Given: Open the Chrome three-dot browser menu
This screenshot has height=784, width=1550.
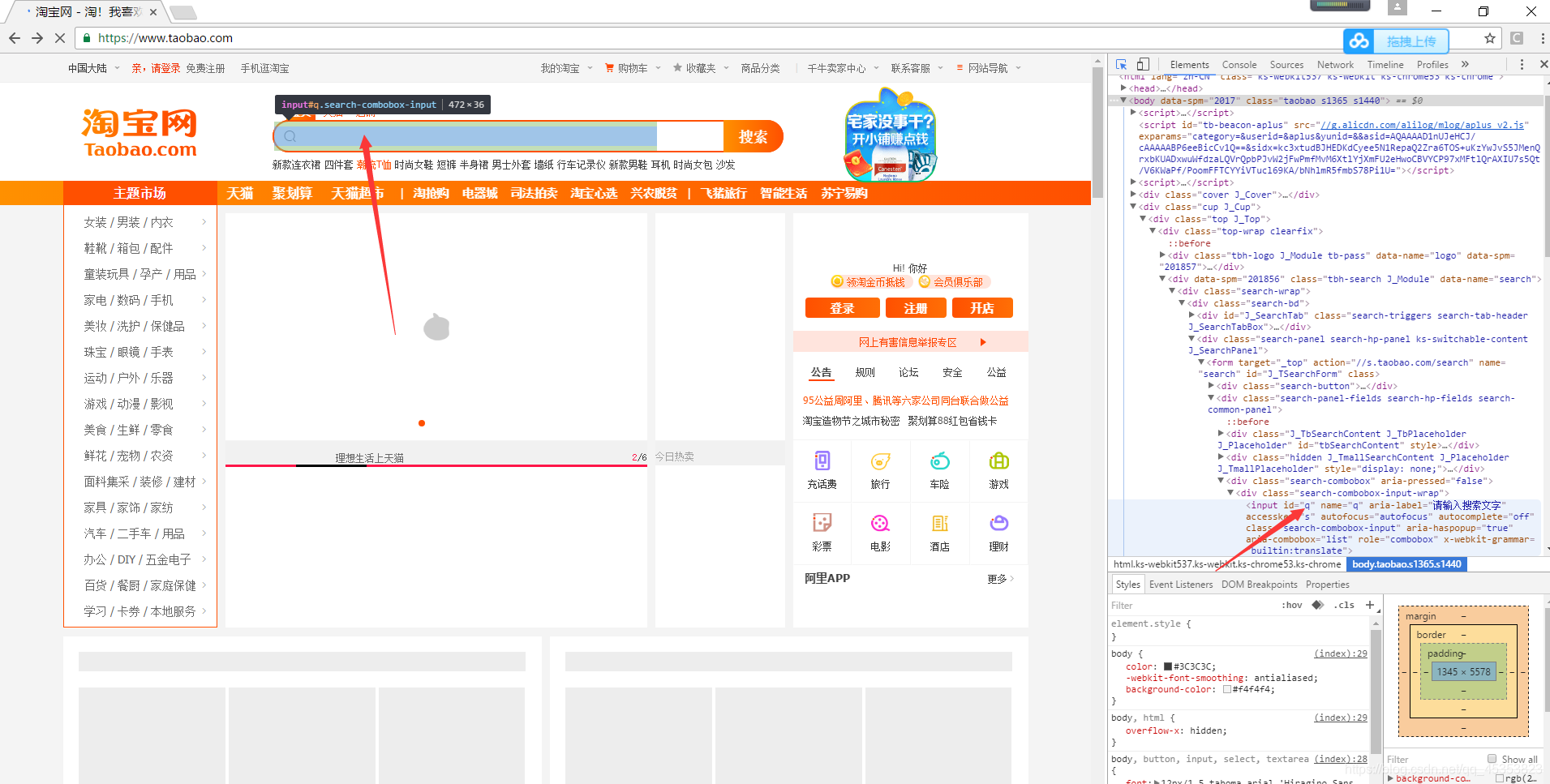Looking at the screenshot, I should pyautogui.click(x=1541, y=38).
